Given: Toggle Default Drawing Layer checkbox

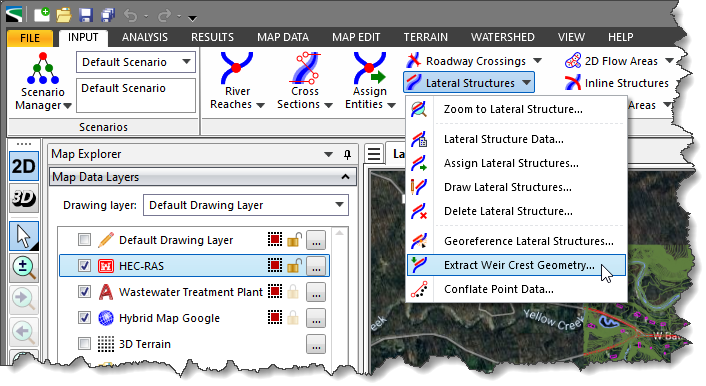Looking at the screenshot, I should pos(84,240).
